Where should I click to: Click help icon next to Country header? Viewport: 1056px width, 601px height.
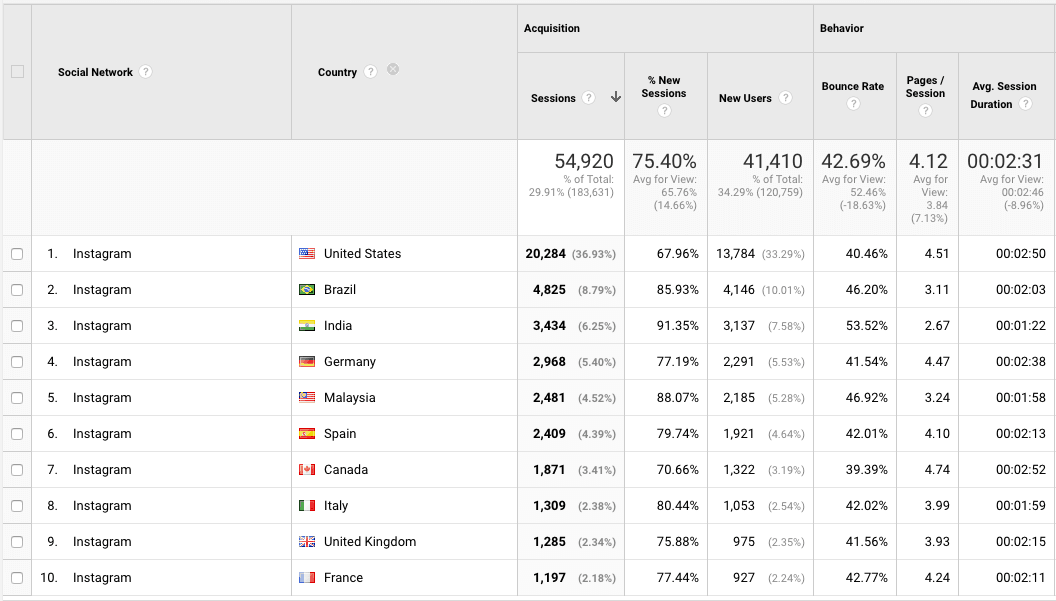pyautogui.click(x=371, y=72)
